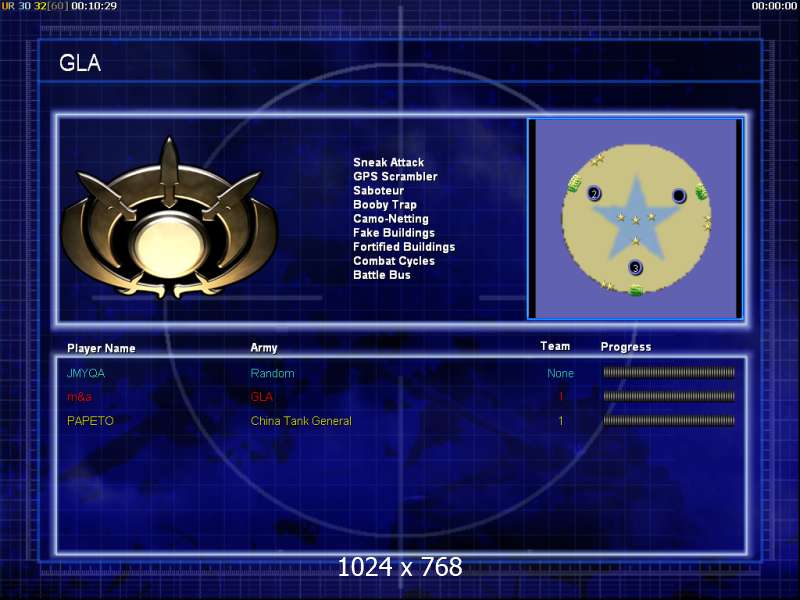Click the green supply pile at minimap bottom
The image size is (800, 600).
coord(636,291)
